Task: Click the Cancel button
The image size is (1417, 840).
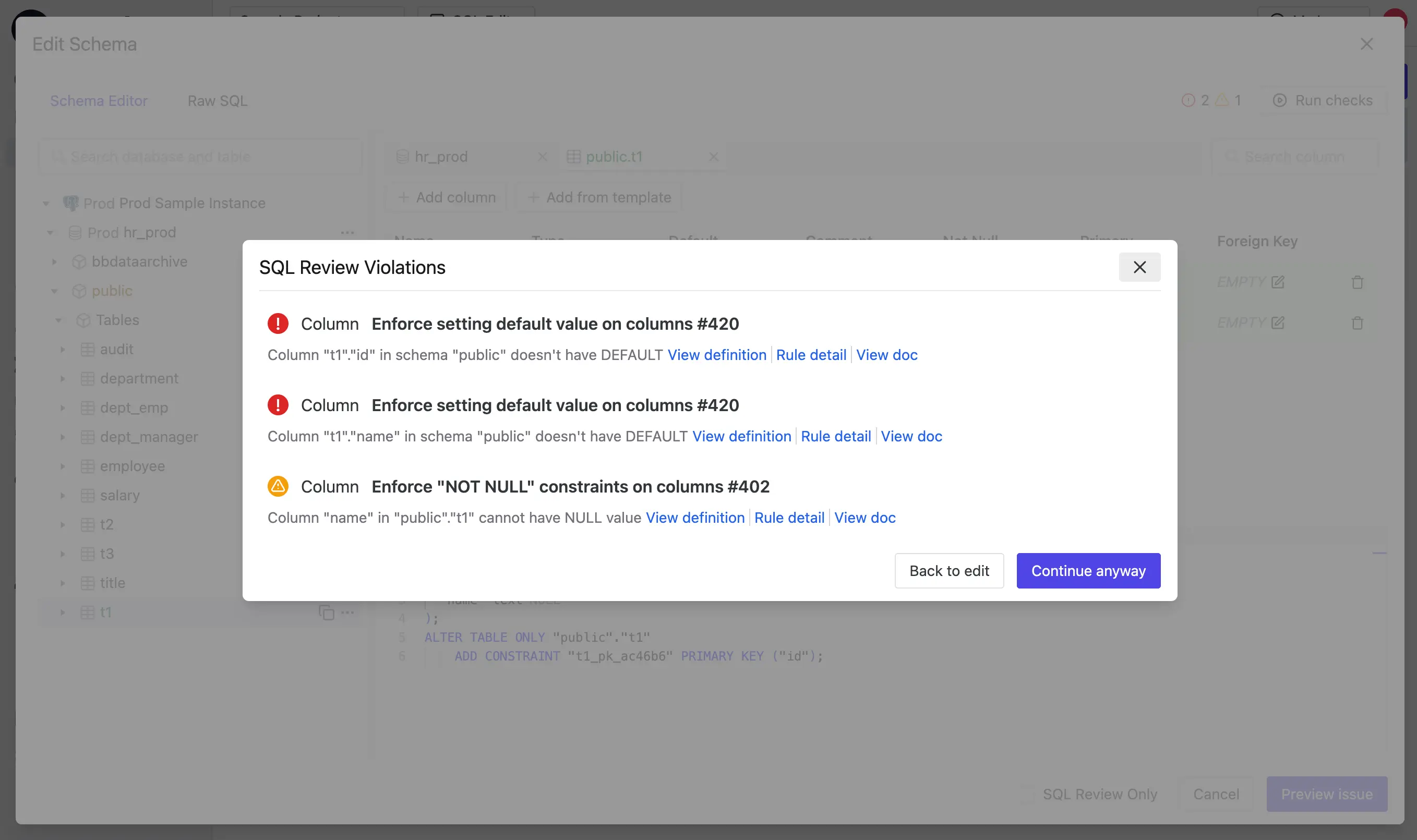Action: tap(1216, 794)
